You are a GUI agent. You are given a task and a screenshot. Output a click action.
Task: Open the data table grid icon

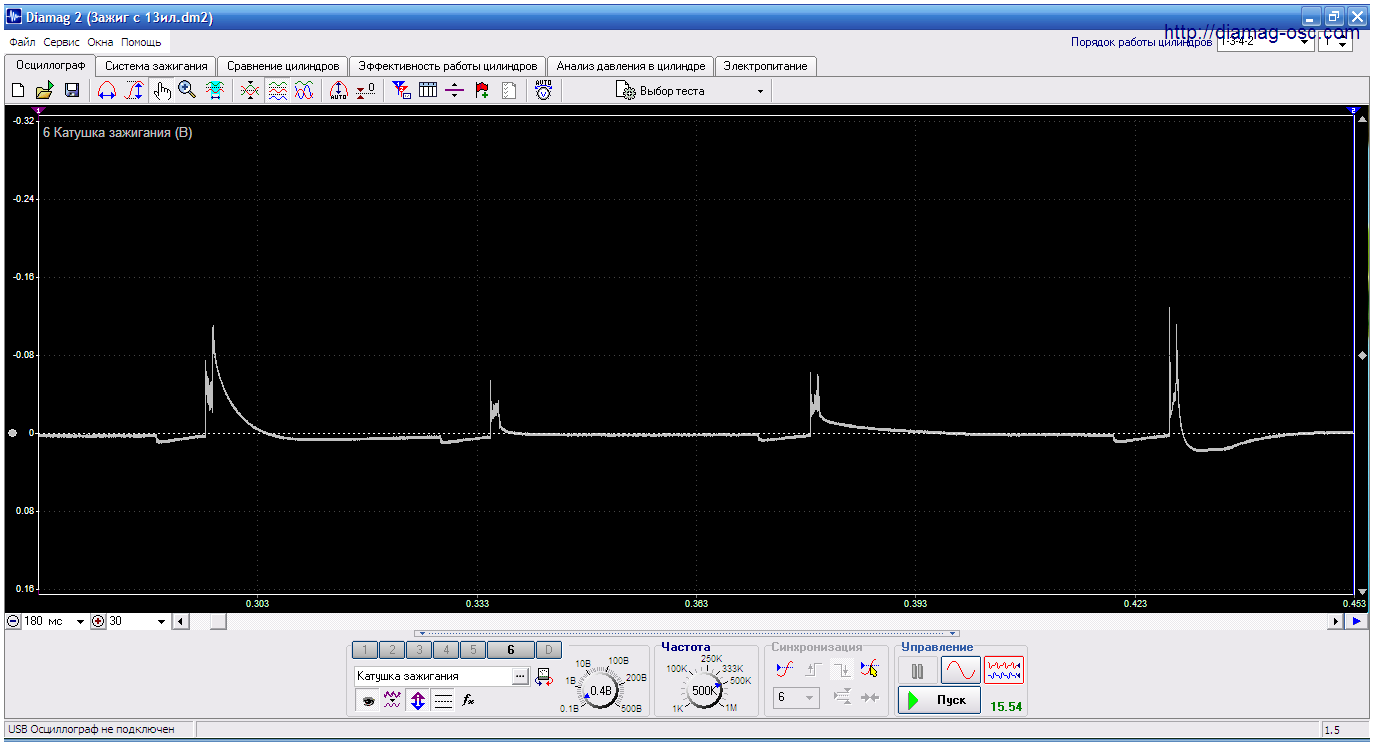[428, 90]
